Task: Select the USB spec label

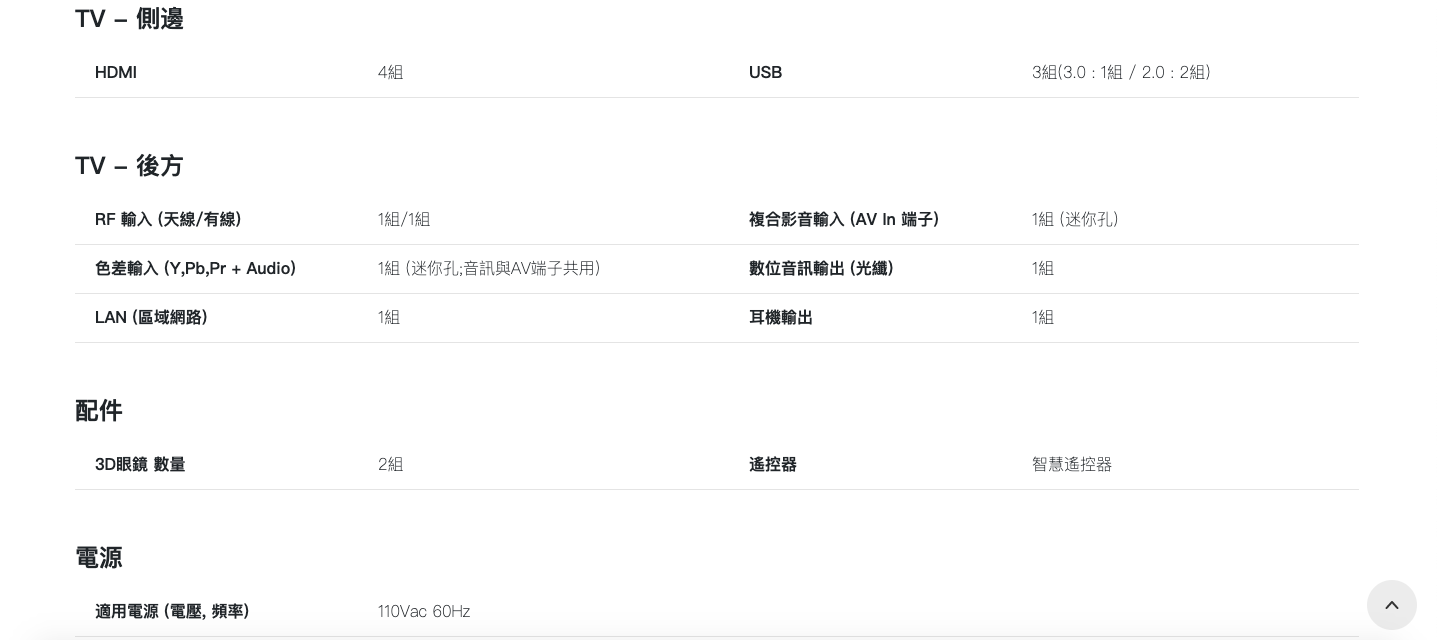Action: click(x=765, y=73)
